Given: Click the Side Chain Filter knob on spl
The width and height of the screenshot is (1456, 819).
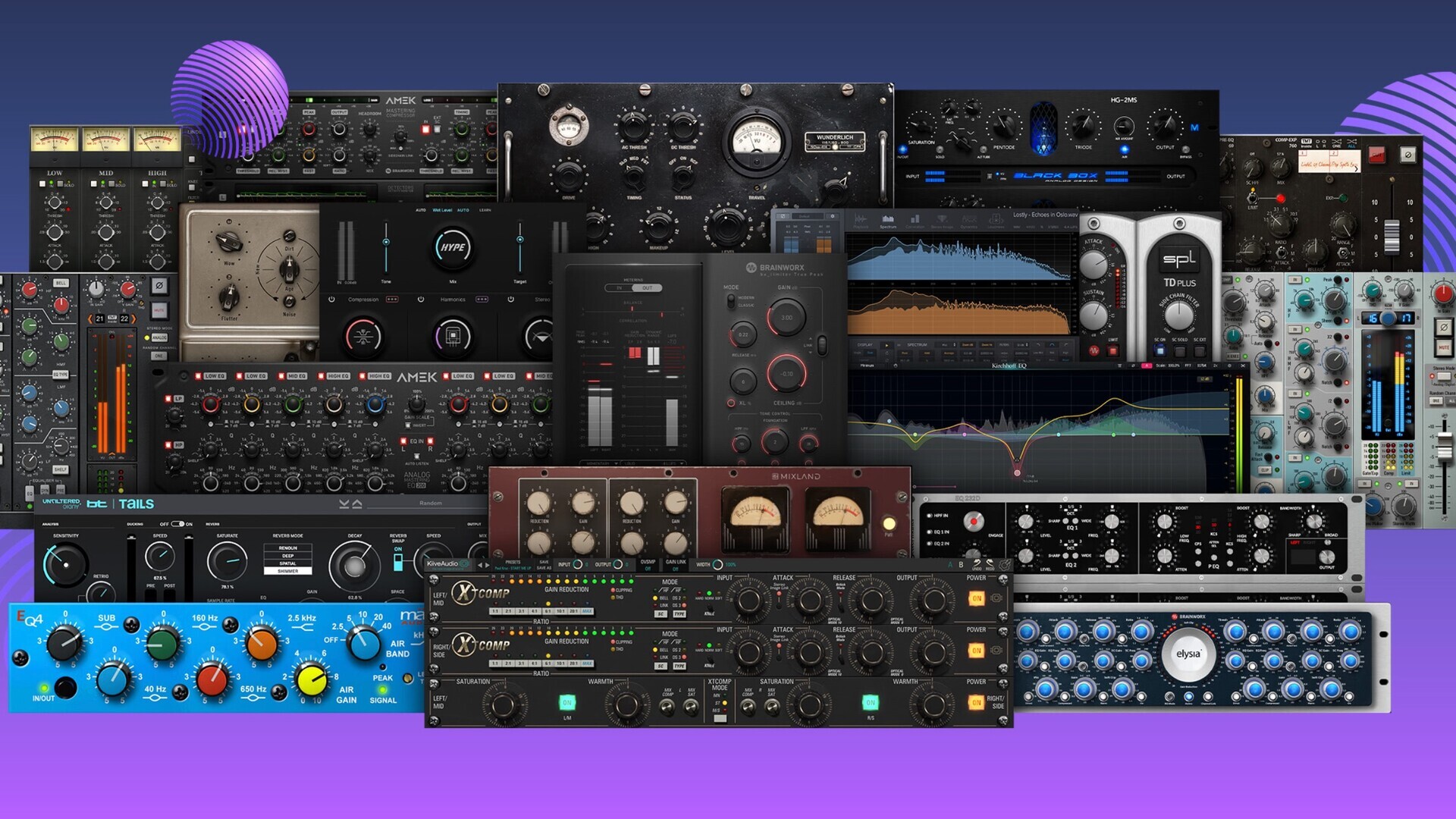Looking at the screenshot, I should (x=1178, y=314).
